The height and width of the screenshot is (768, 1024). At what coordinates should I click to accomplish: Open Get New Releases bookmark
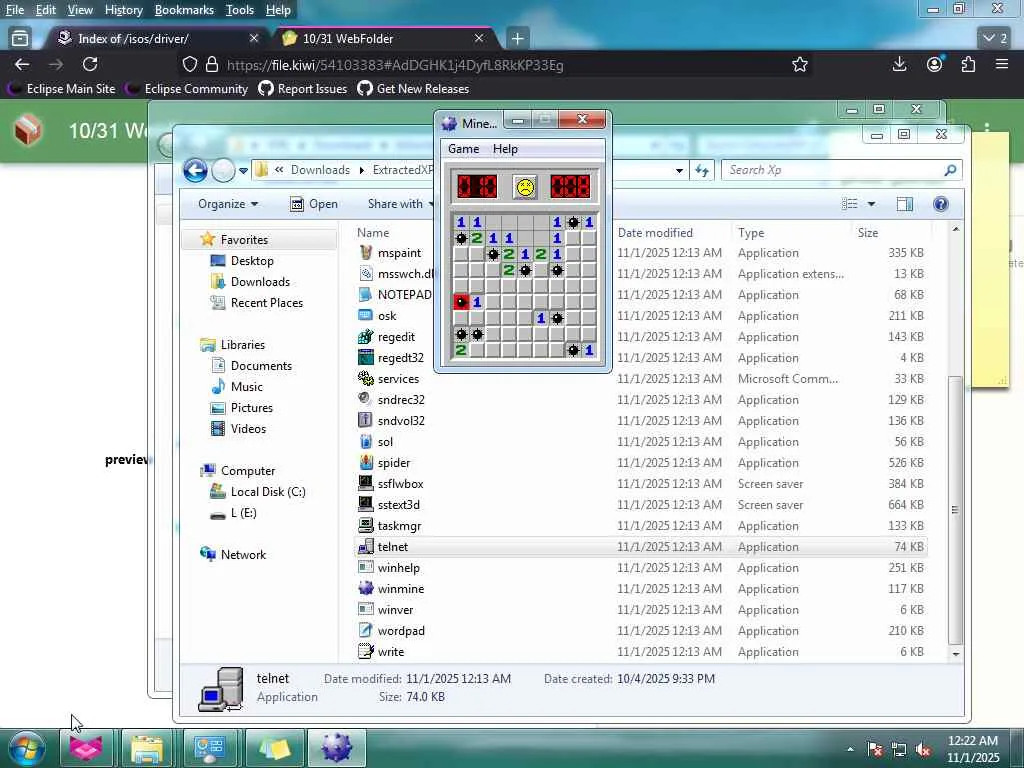(413, 89)
